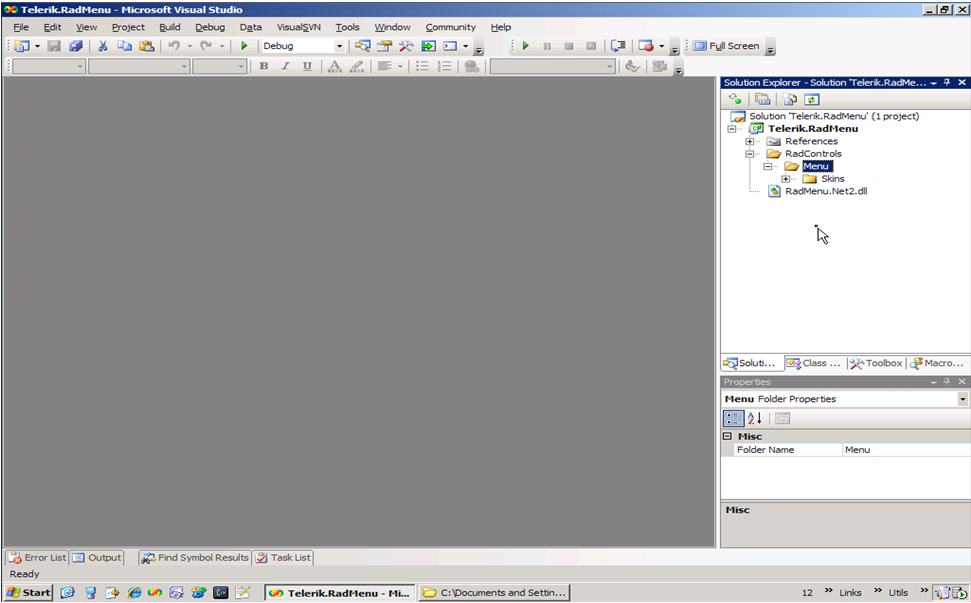Viewport: 971px width, 603px height.
Task: Open the Properties Window toolbar icon
Action: [x=385, y=46]
